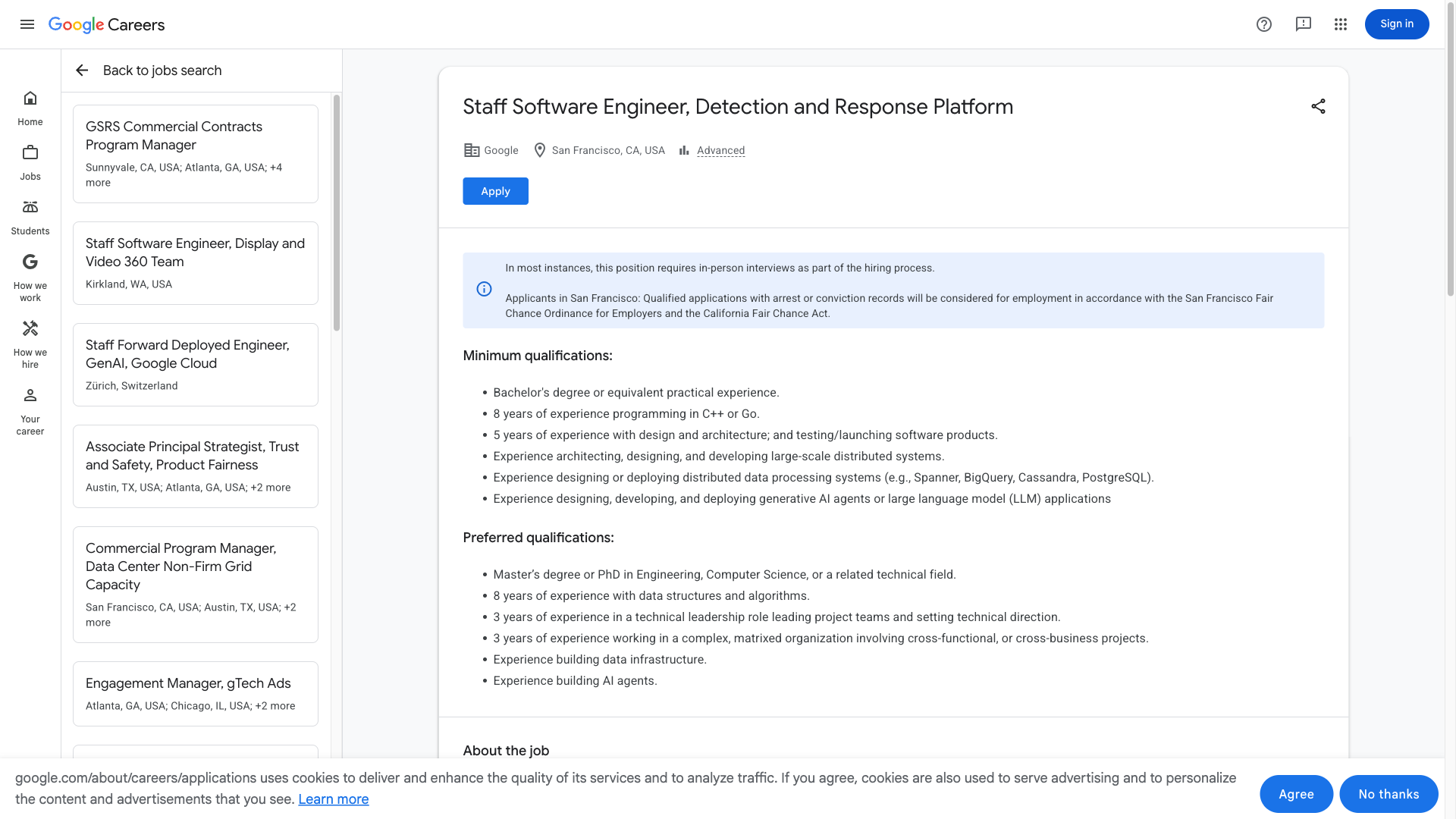Viewport: 1456px width, 819px height.
Task: Click 'Kirkland, WA, USA' location text
Action: 129,284
